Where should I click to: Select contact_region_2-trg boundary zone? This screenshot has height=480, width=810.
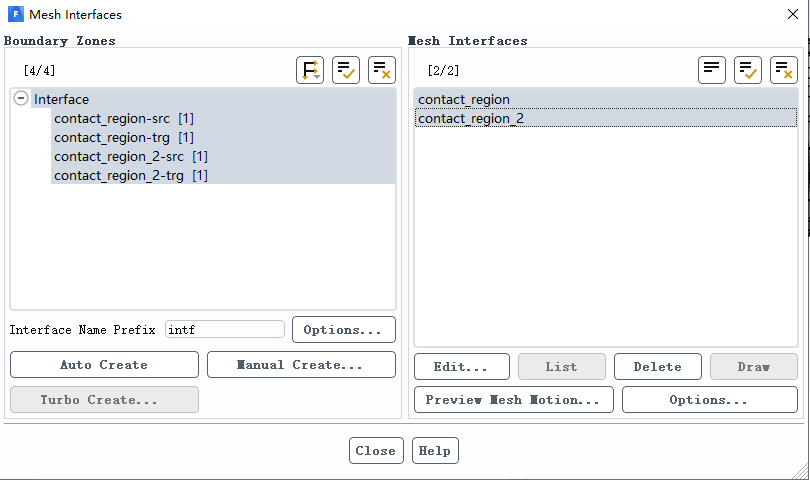pos(130,175)
